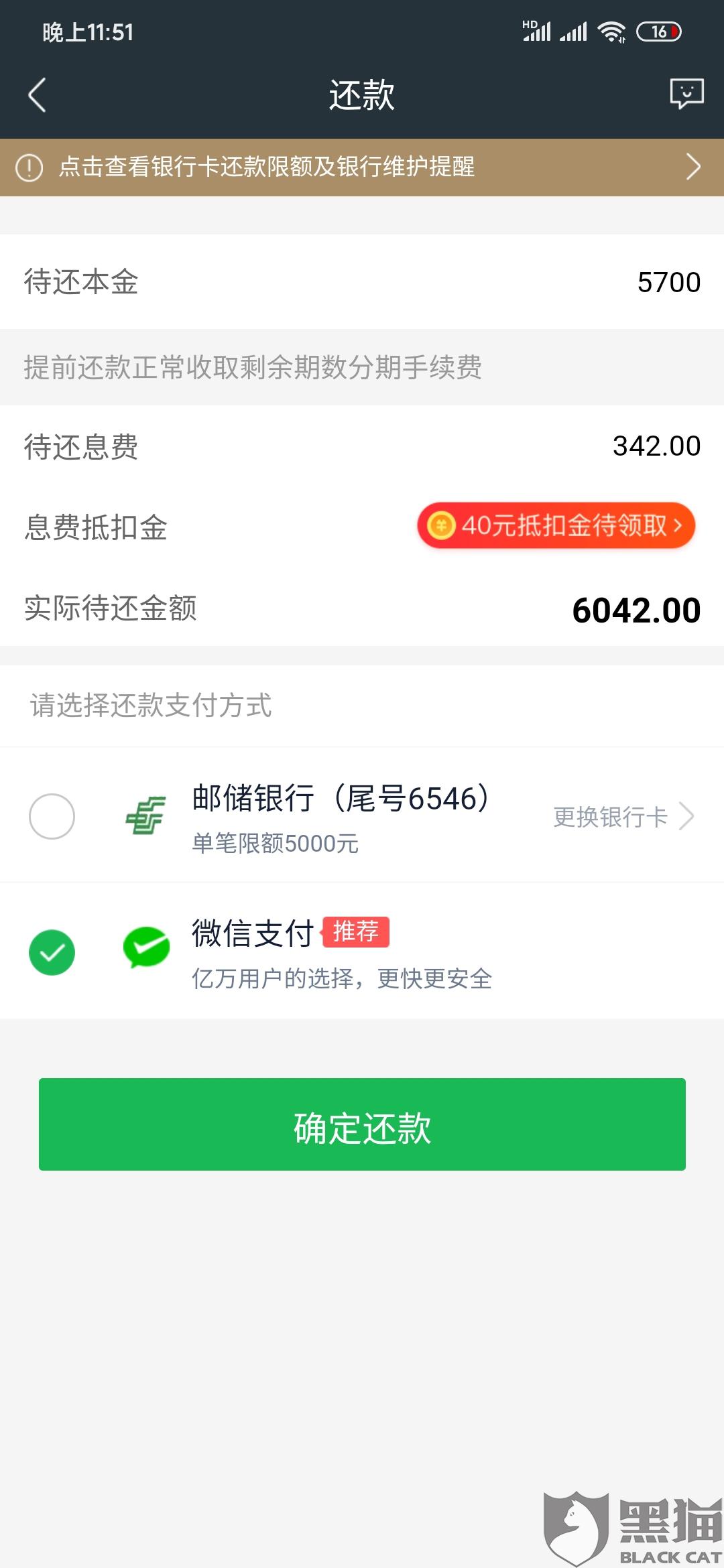Choose 微信支付 payment option row
The height and width of the screenshot is (1568, 724).
[362, 952]
